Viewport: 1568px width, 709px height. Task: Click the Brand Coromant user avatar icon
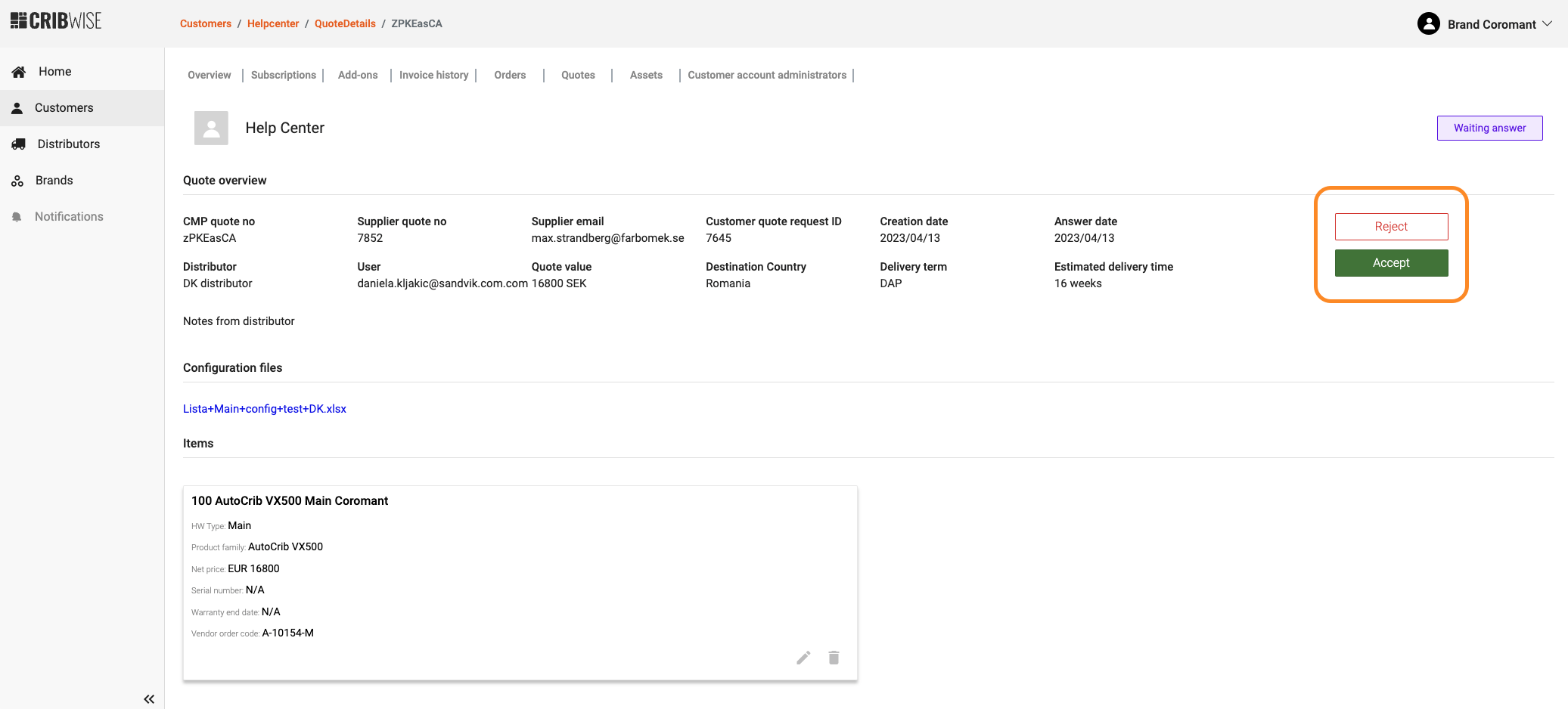point(1428,24)
